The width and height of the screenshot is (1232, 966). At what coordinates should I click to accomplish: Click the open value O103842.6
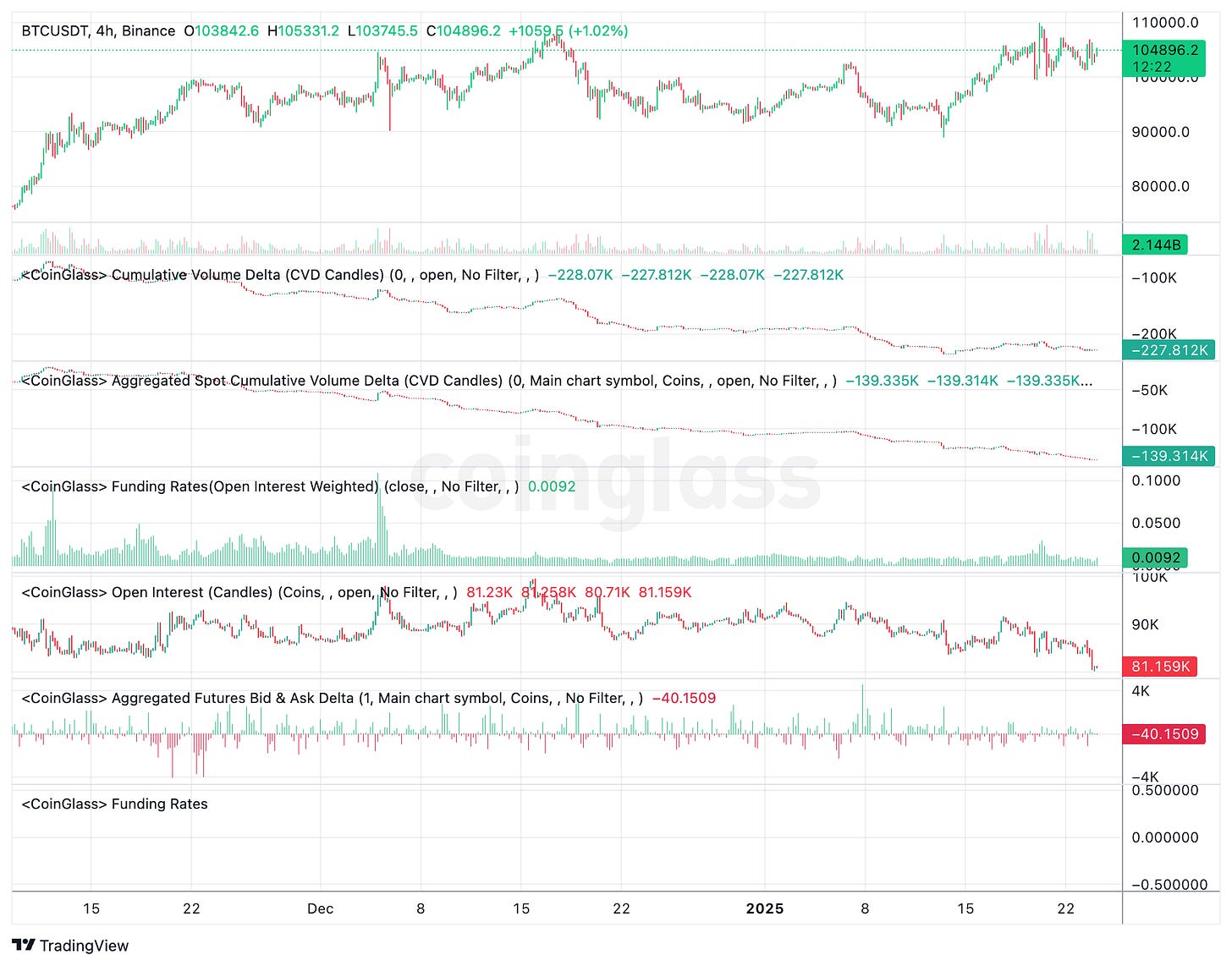pos(222,31)
